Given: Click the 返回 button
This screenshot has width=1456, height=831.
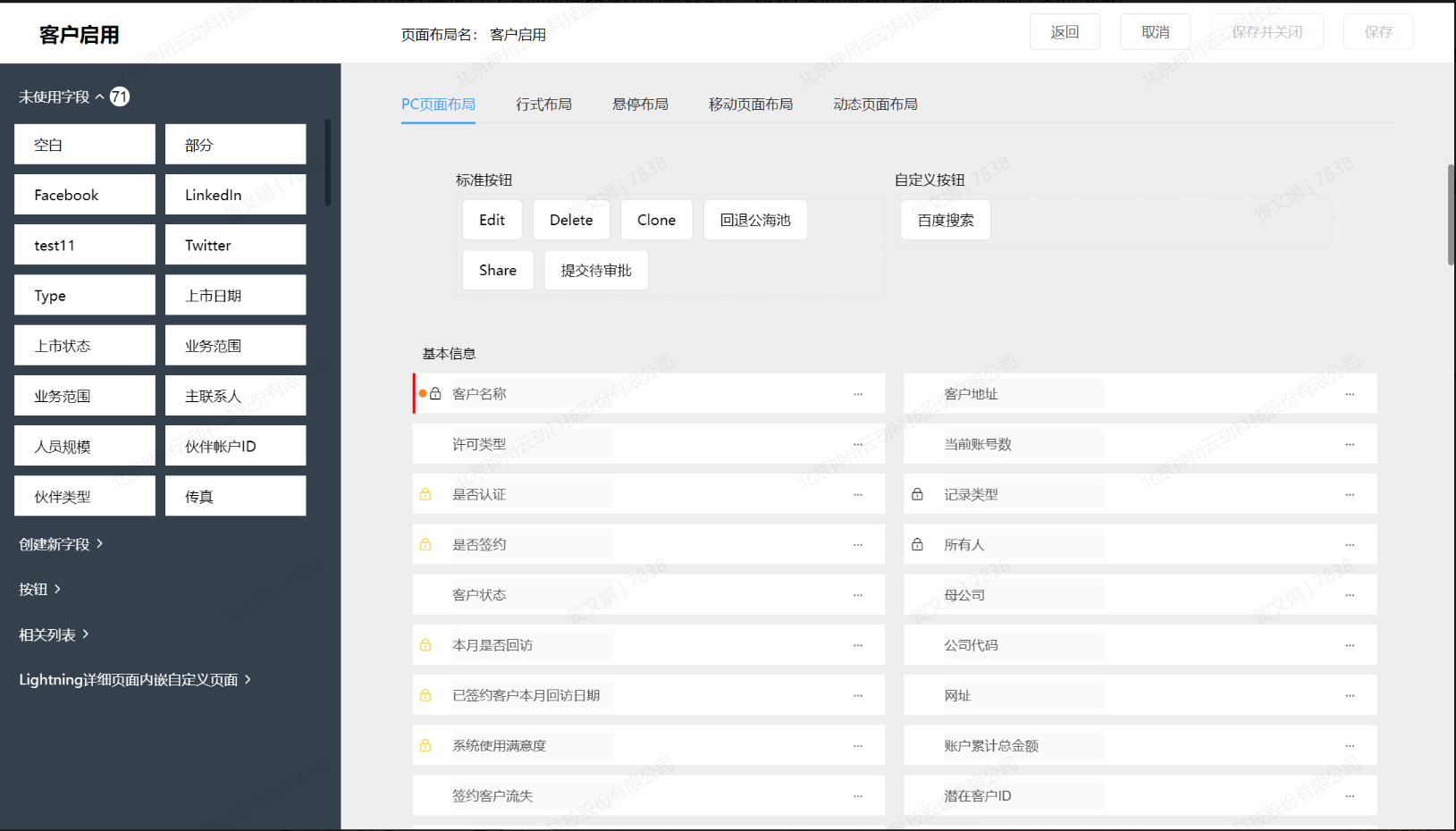Looking at the screenshot, I should (1065, 32).
